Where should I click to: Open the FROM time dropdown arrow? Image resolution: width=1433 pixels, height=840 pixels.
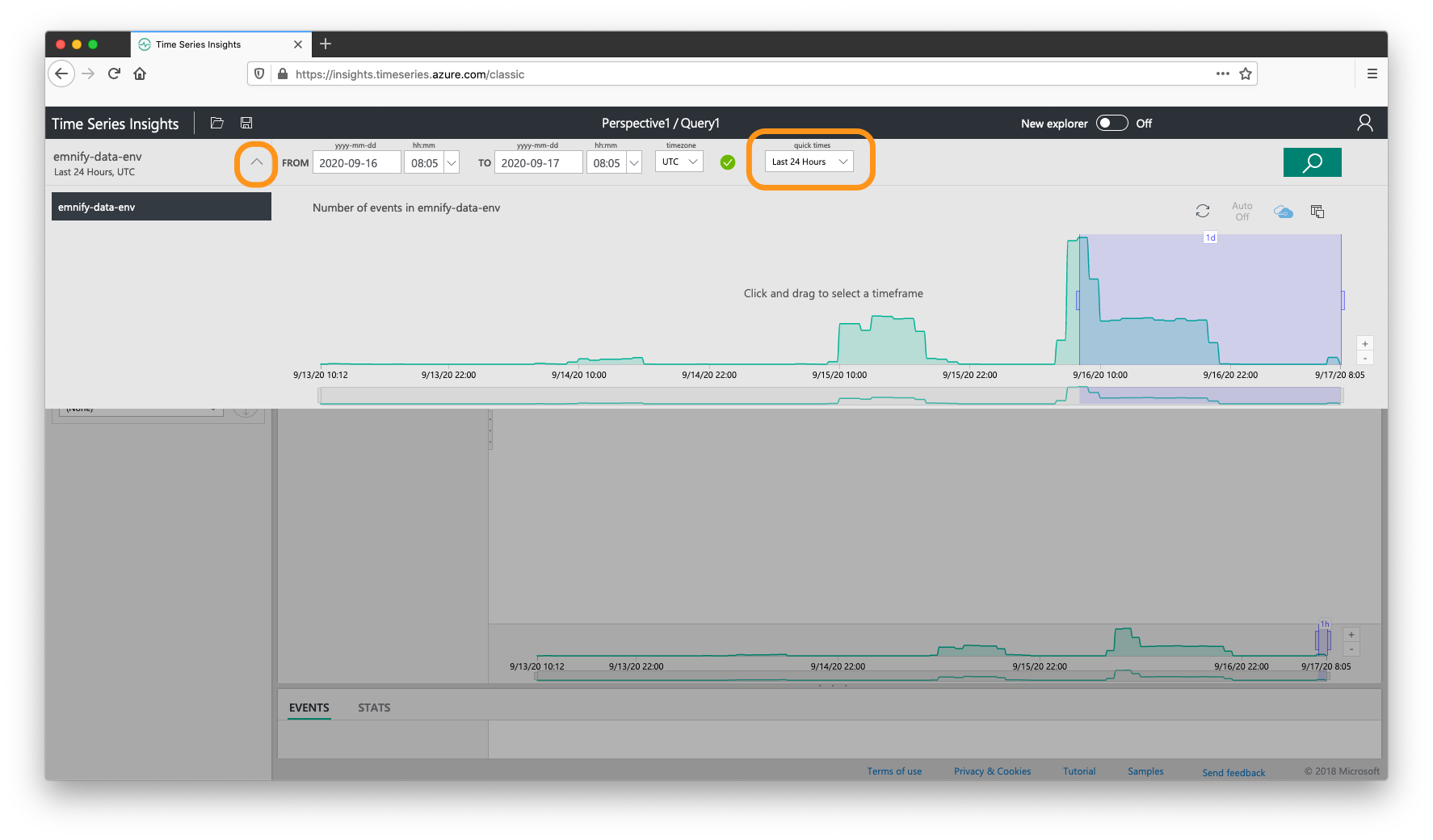coord(452,162)
